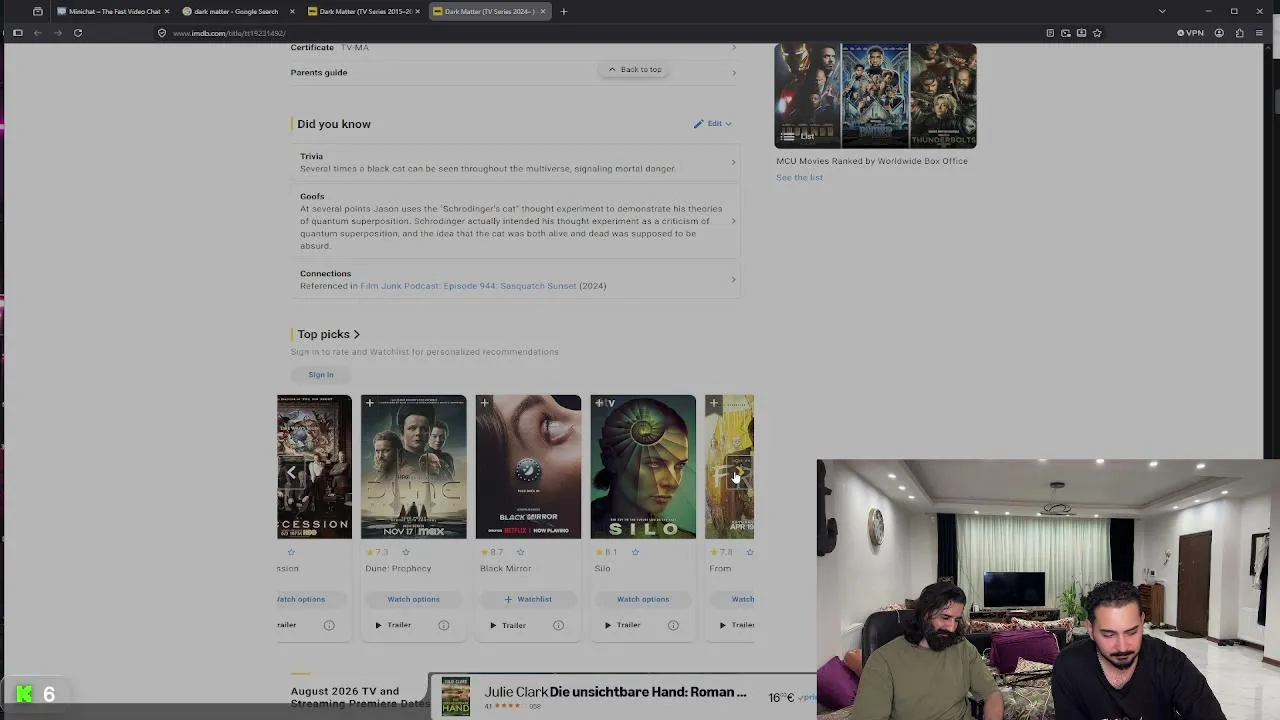The width and height of the screenshot is (1280, 720).
Task: View site information shield icon
Action: (162, 33)
